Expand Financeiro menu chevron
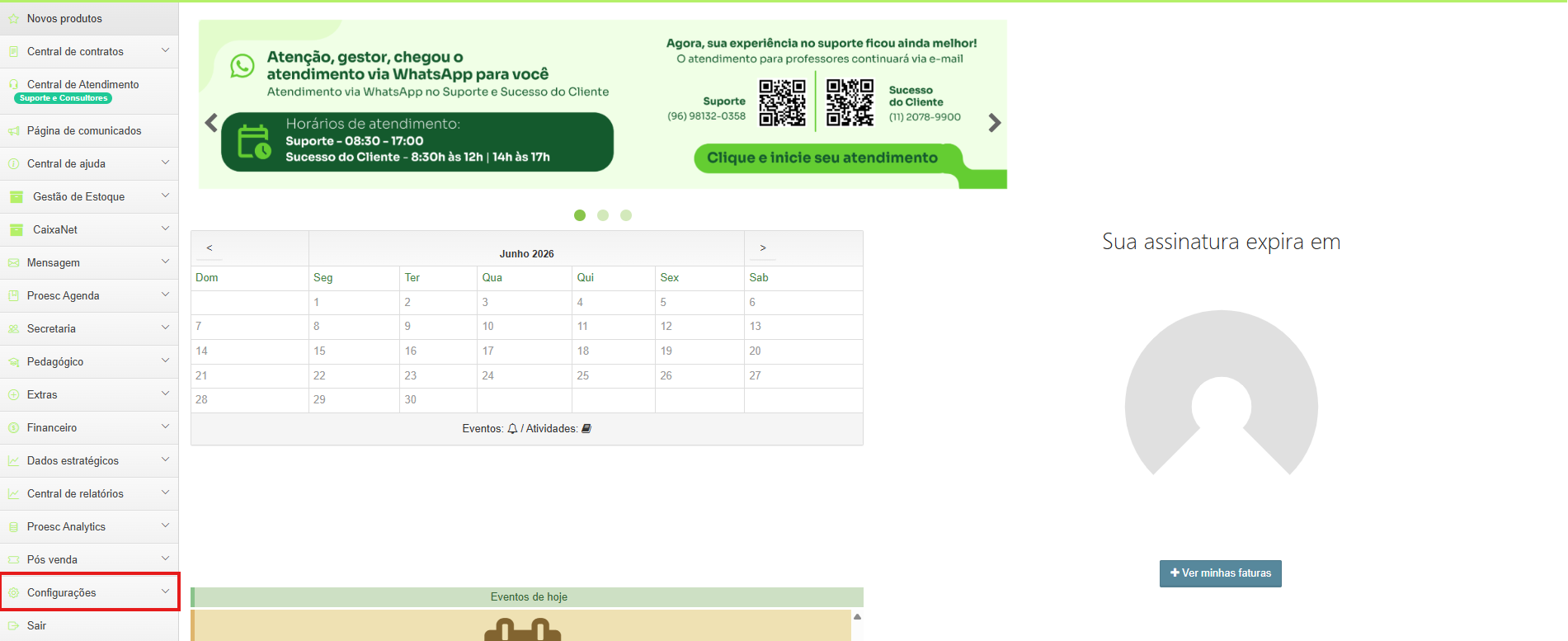This screenshot has height=641, width=1568. pos(165,427)
